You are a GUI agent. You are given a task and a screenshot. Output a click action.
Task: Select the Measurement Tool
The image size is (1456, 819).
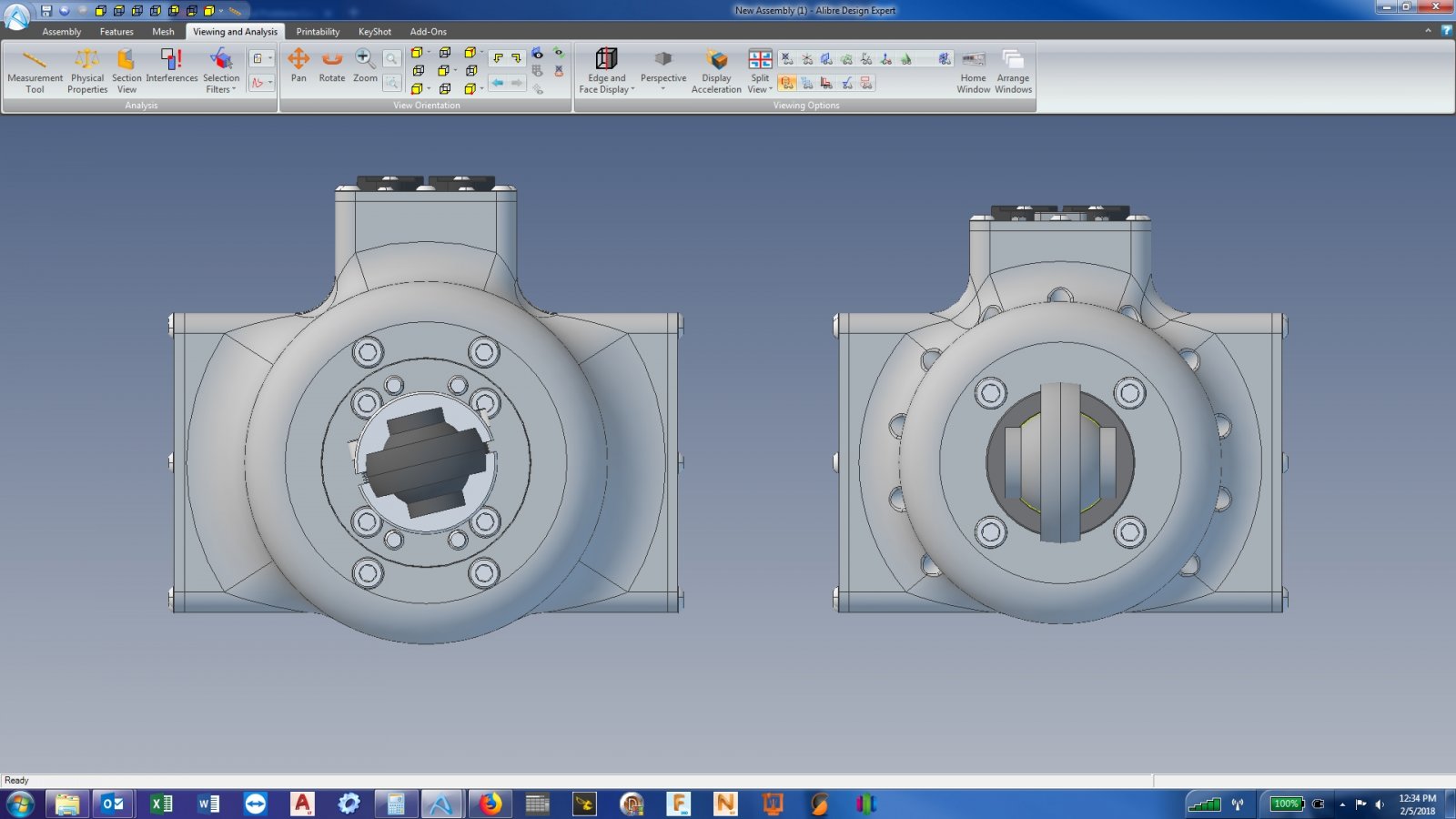pyautogui.click(x=35, y=69)
